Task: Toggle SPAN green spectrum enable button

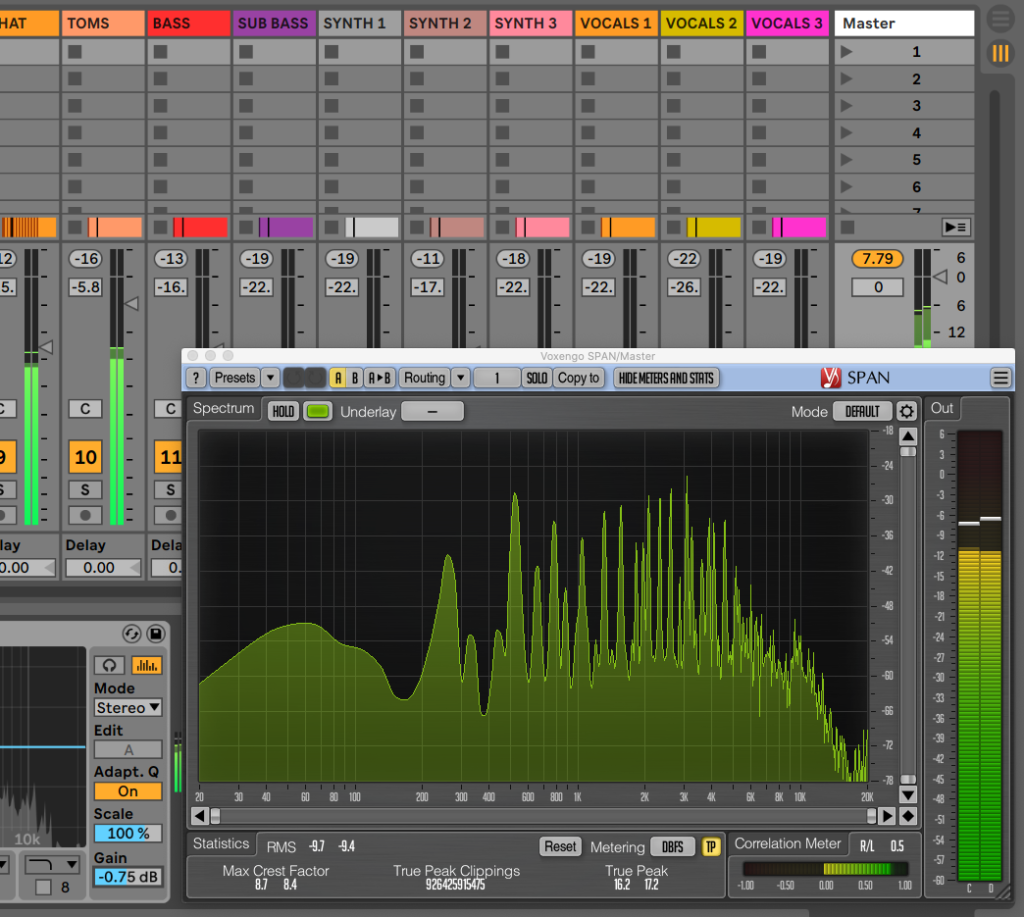Action: point(318,411)
